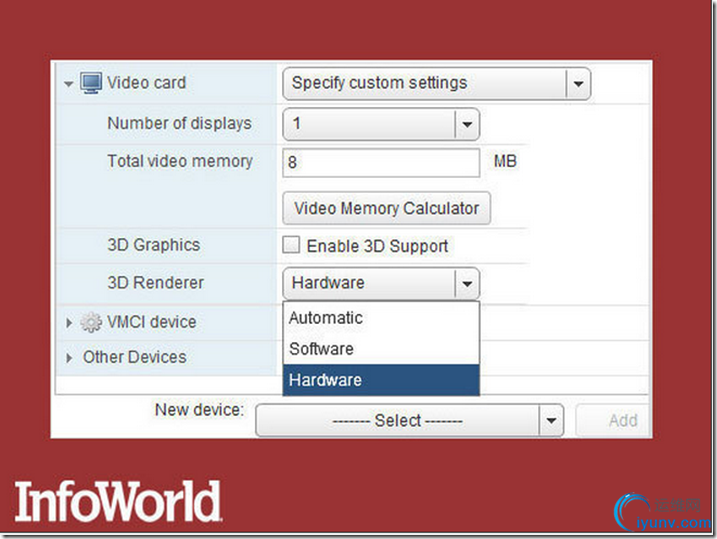The height and width of the screenshot is (539, 717).
Task: Open the Number of displays dropdown
Action: point(381,124)
